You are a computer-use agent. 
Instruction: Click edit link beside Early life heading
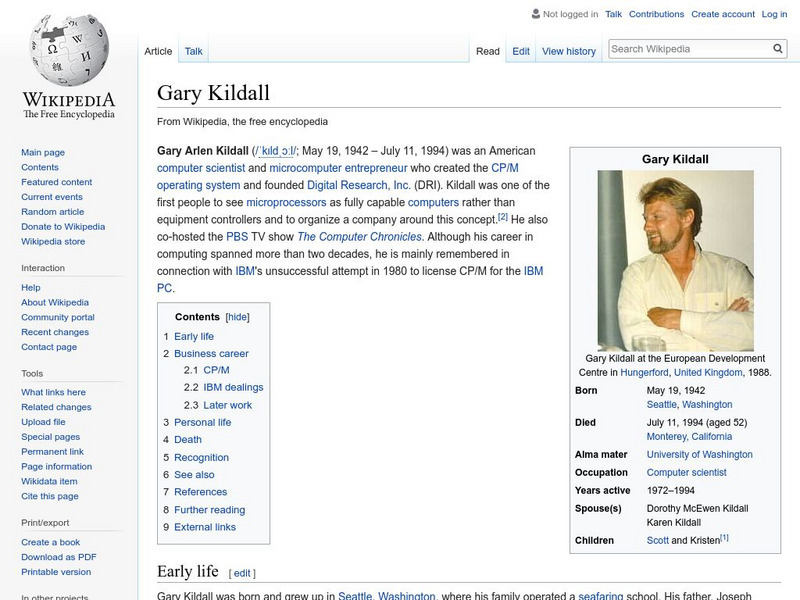pyautogui.click(x=242, y=573)
